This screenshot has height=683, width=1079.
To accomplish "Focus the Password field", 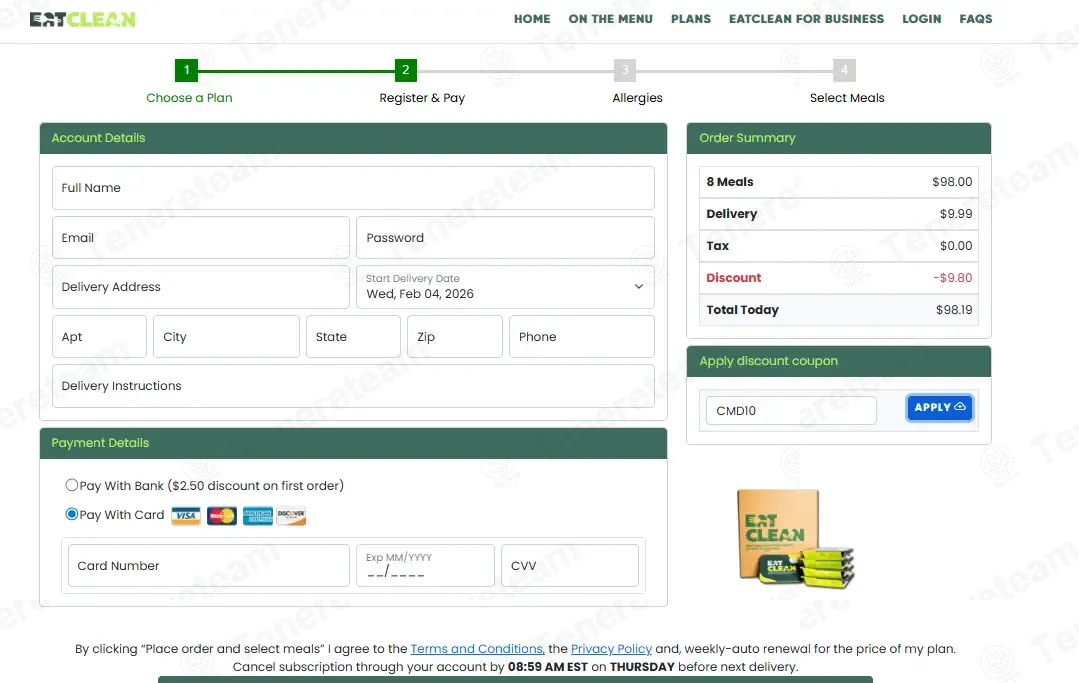I will tap(505, 238).
